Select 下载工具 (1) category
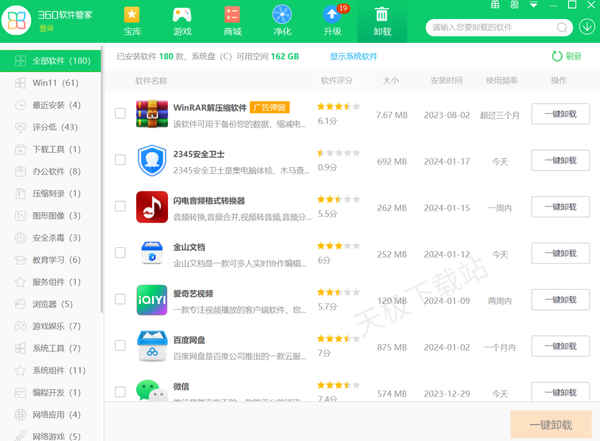The width and height of the screenshot is (600, 441). 51,149
